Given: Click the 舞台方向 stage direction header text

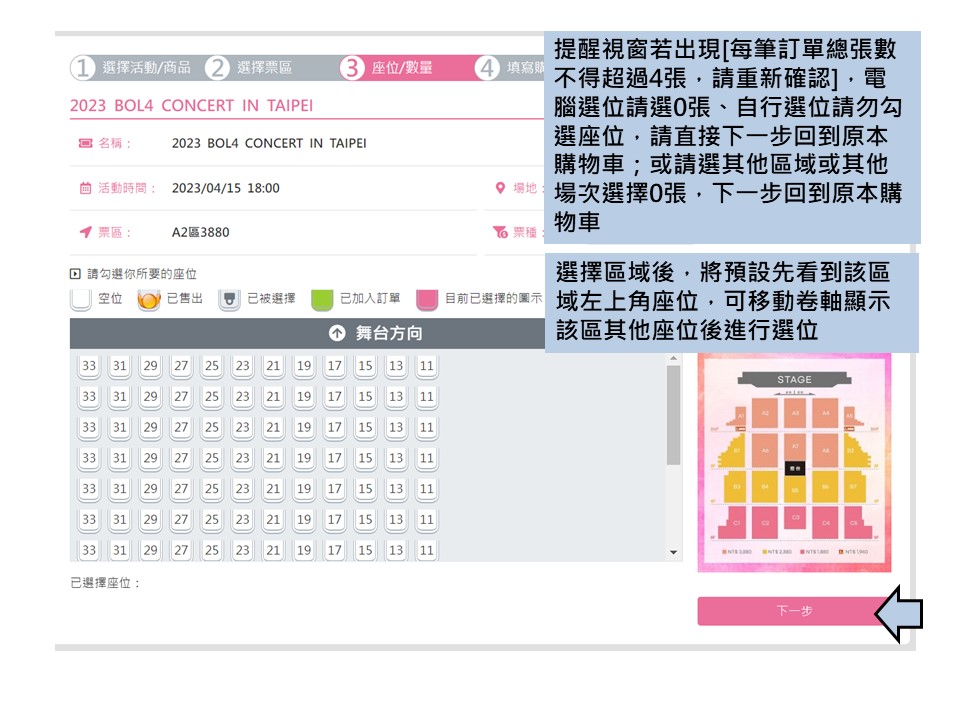Looking at the screenshot, I should tap(389, 333).
